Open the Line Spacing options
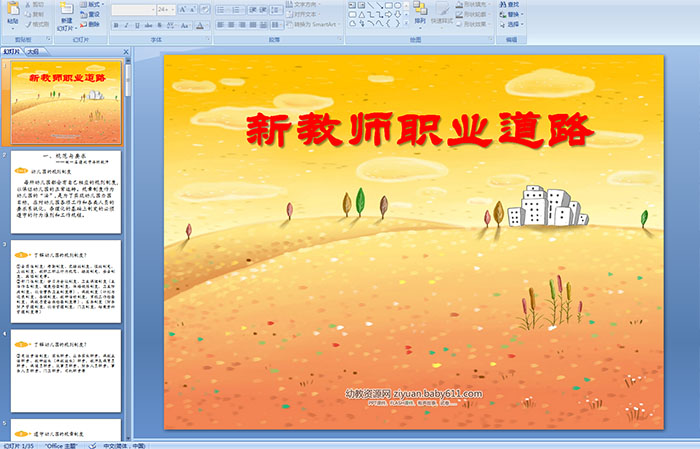Image resolution: width=700 pixels, height=449 pixels. 276,10
